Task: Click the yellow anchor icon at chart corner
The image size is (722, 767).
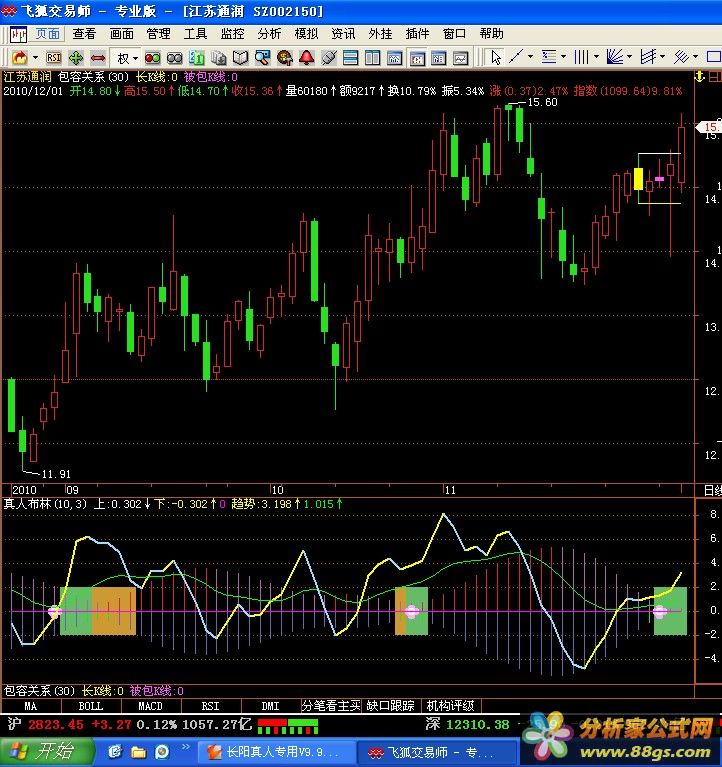Action: point(699,77)
